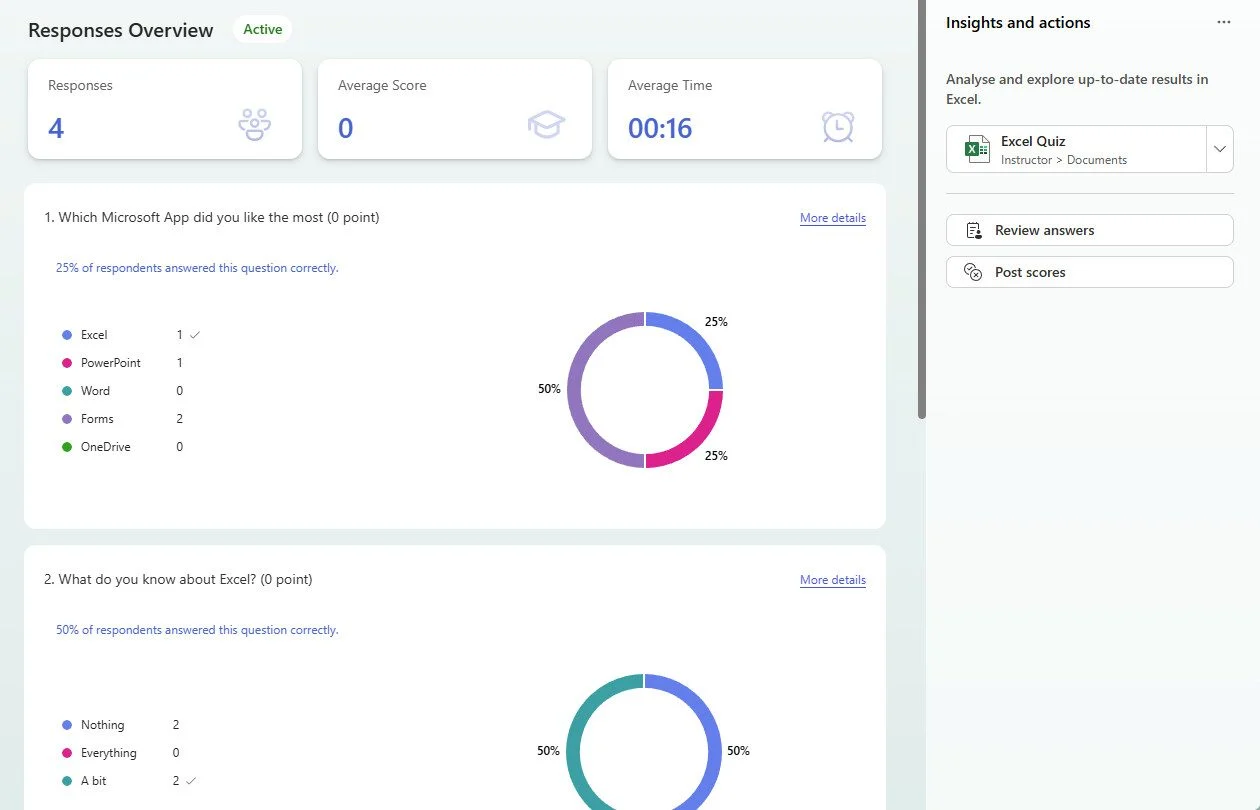Viewport: 1260px width, 810px height.
Task: Click the checkmark beside the A bit answer count
Action: click(190, 781)
